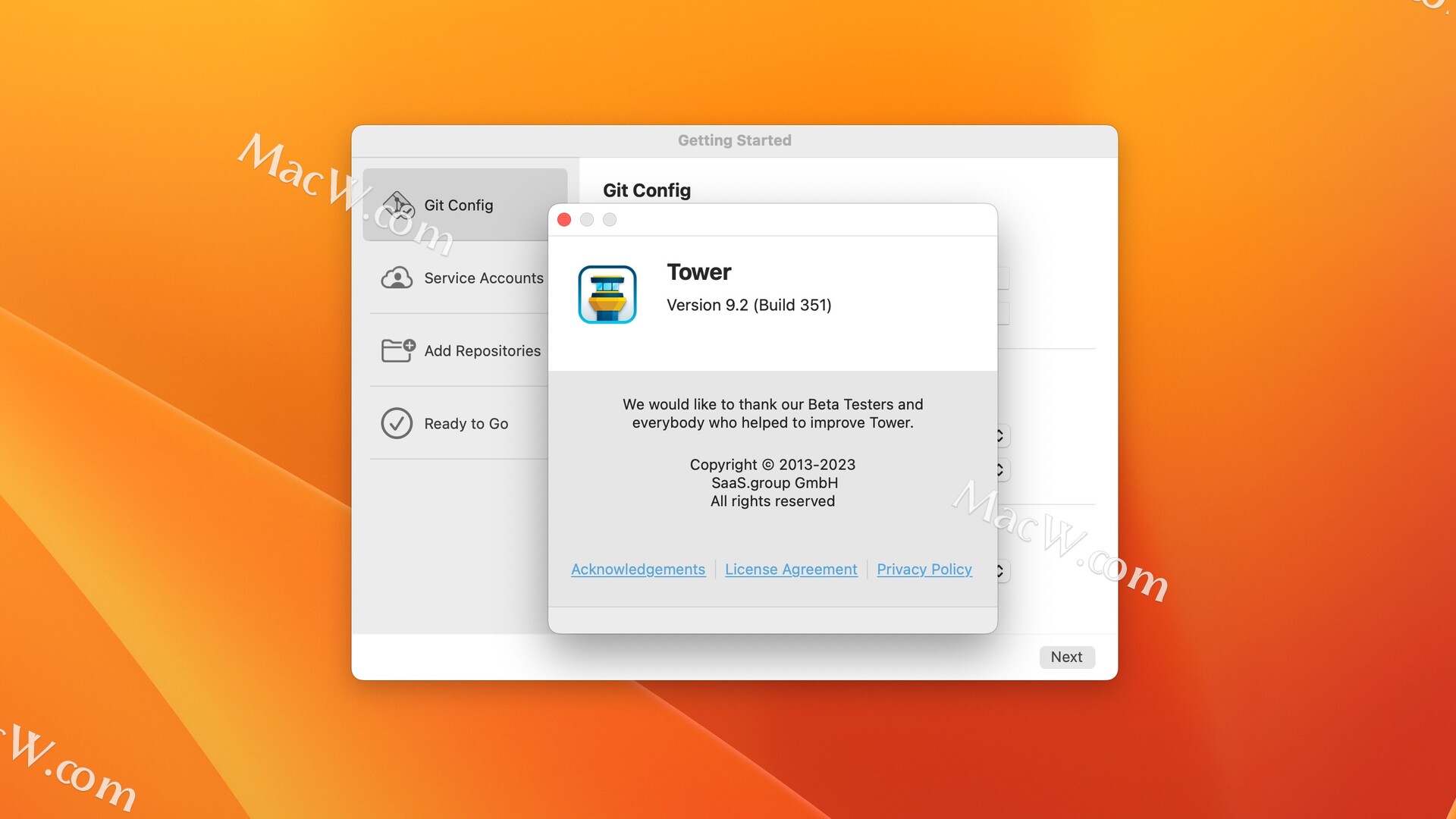Select Service Accounts sidebar icon
Viewport: 1456px width, 819px height.
(398, 277)
